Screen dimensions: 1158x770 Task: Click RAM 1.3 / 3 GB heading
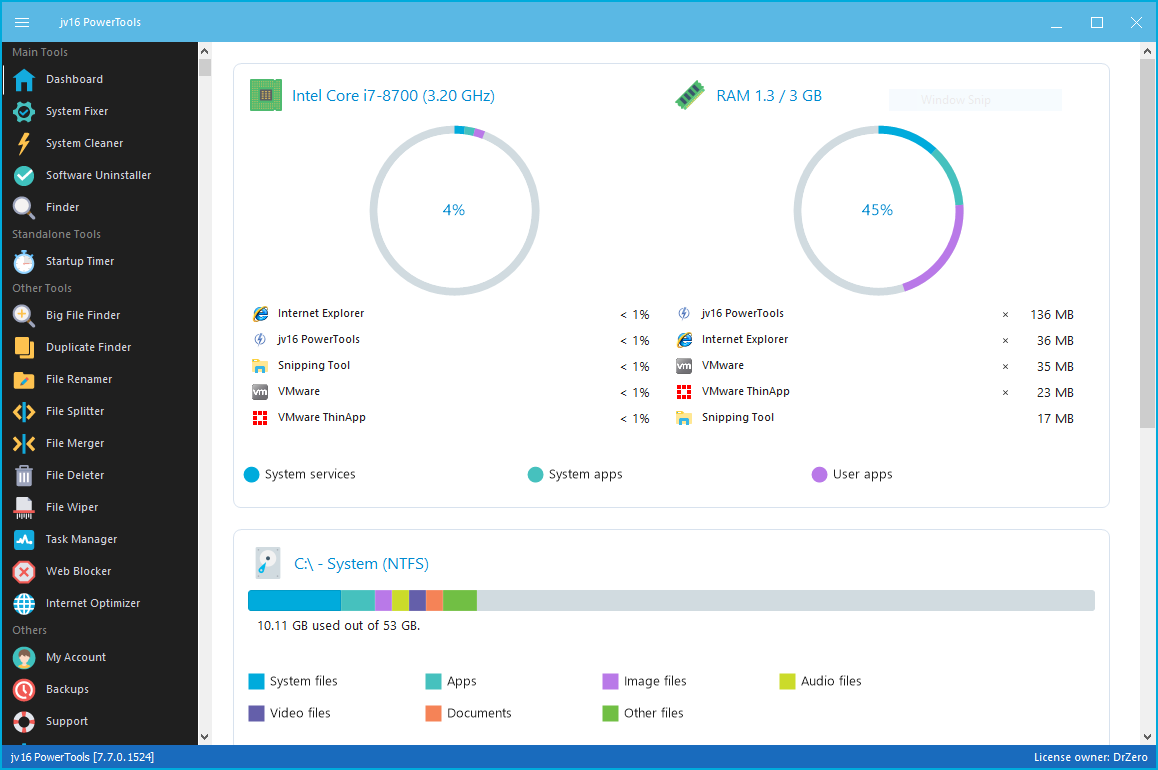click(x=769, y=95)
